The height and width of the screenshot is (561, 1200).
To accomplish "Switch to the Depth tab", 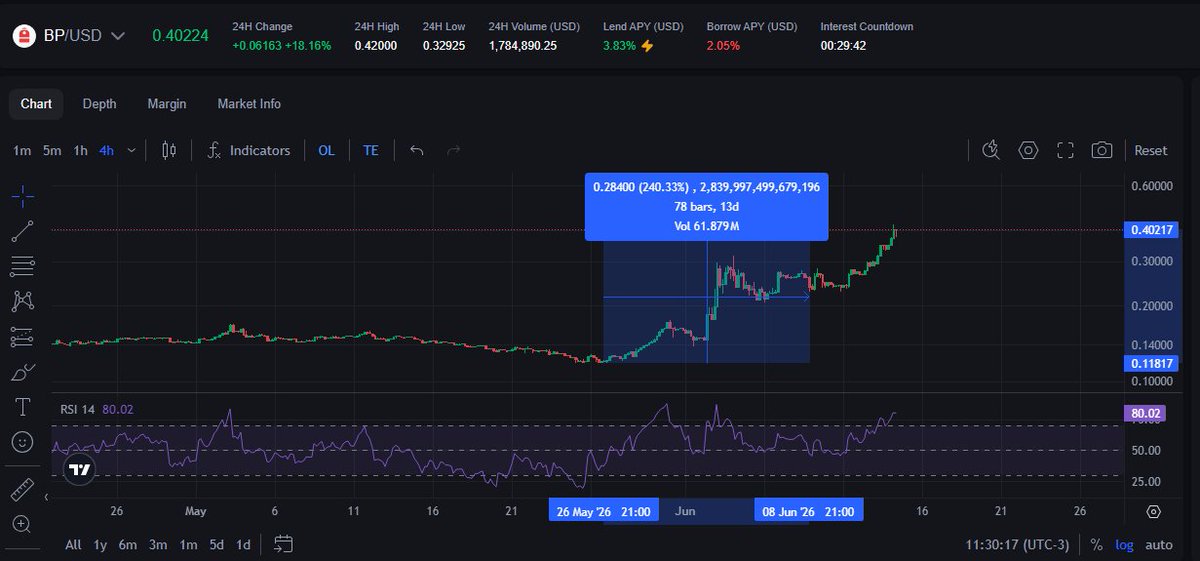I will [x=99, y=104].
